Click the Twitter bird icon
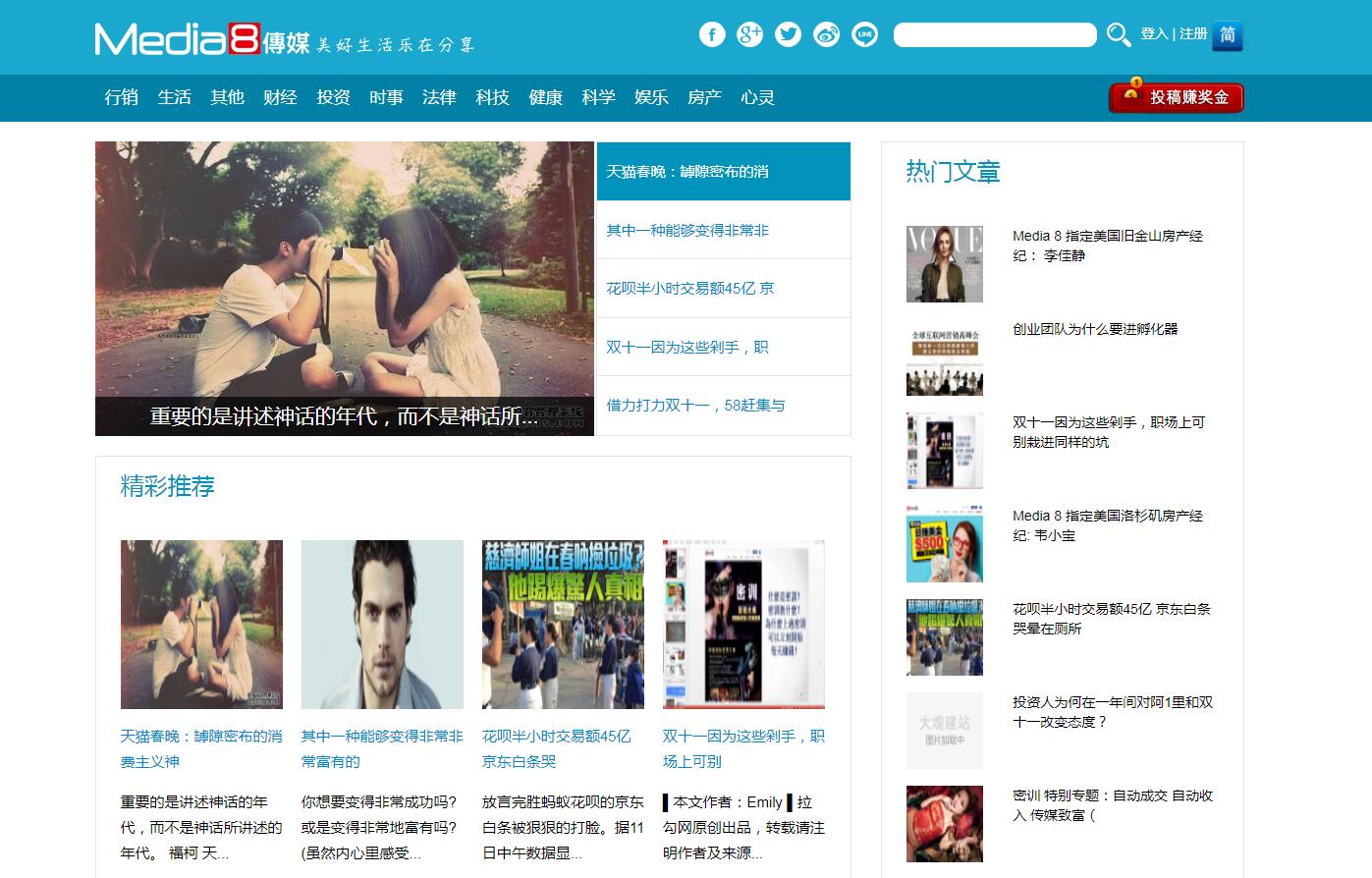 [789, 34]
